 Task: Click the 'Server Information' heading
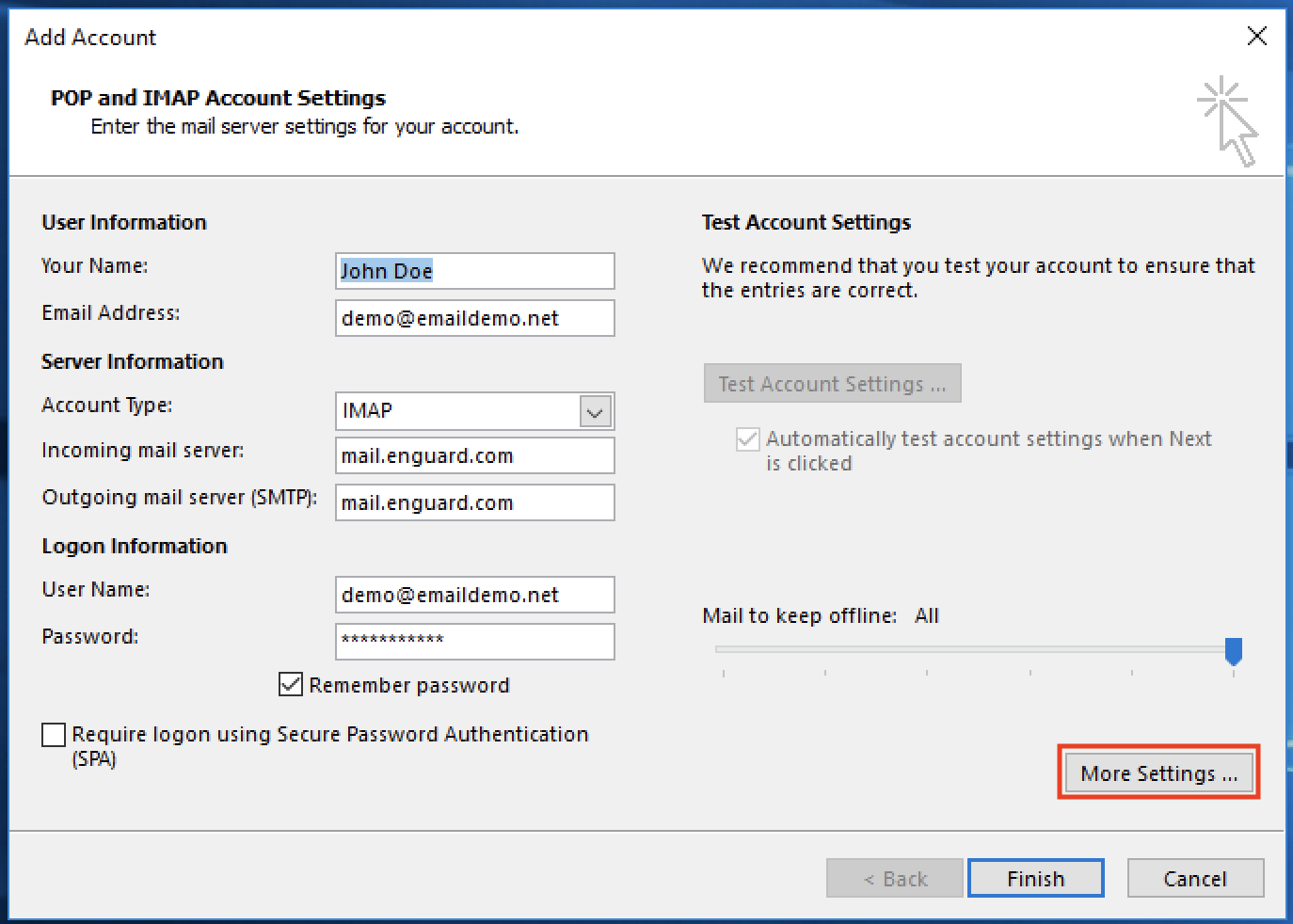(133, 361)
